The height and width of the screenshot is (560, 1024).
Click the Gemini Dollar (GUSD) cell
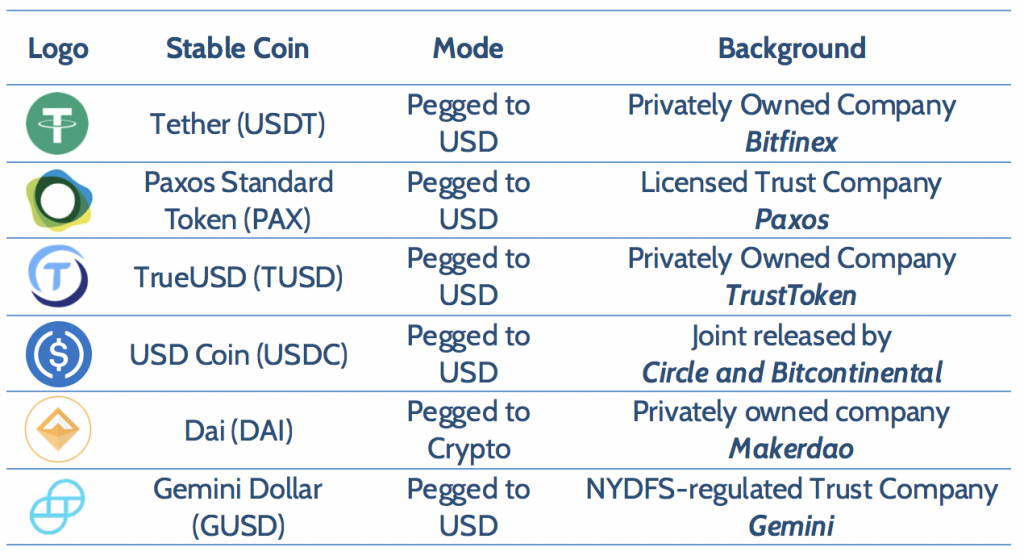pyautogui.click(x=238, y=507)
